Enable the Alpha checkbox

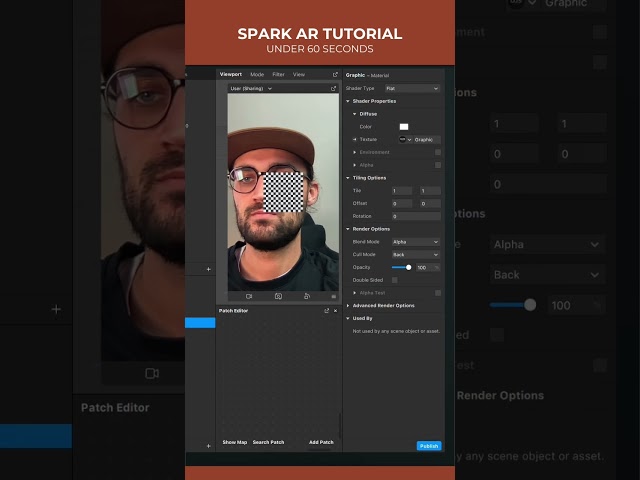(x=438, y=165)
